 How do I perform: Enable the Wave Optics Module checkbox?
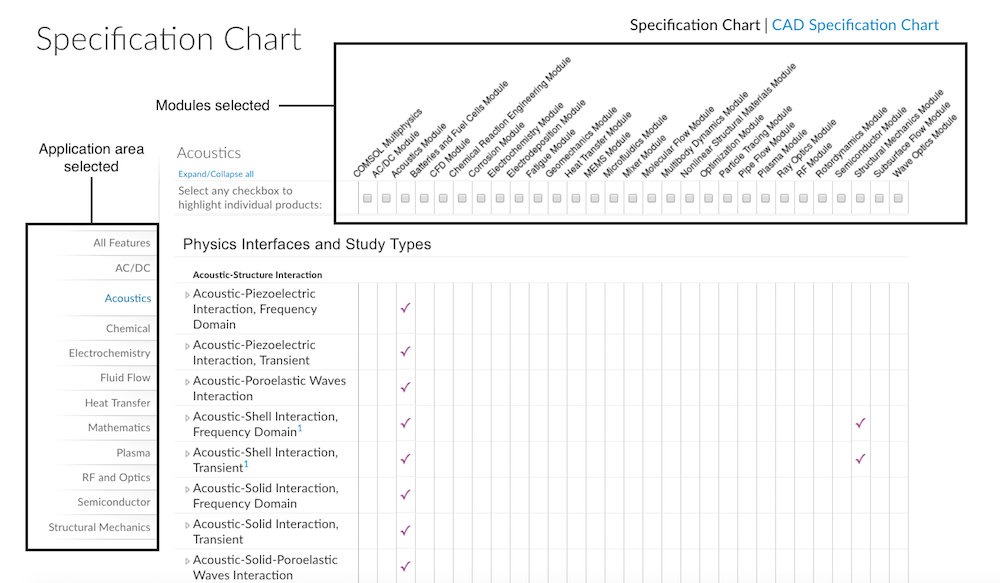click(x=898, y=199)
